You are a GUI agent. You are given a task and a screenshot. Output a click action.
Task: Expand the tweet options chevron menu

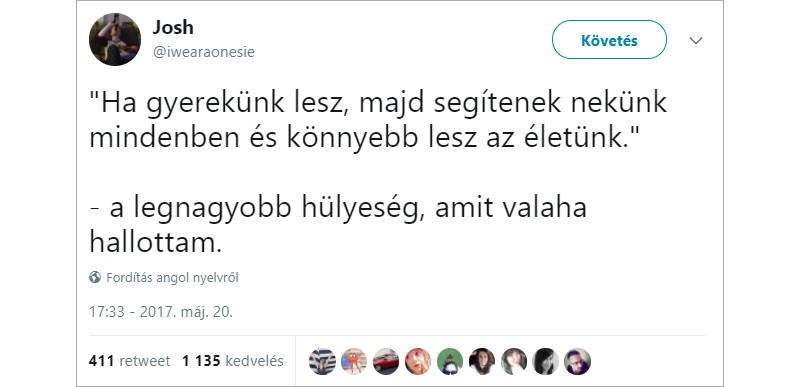696,40
